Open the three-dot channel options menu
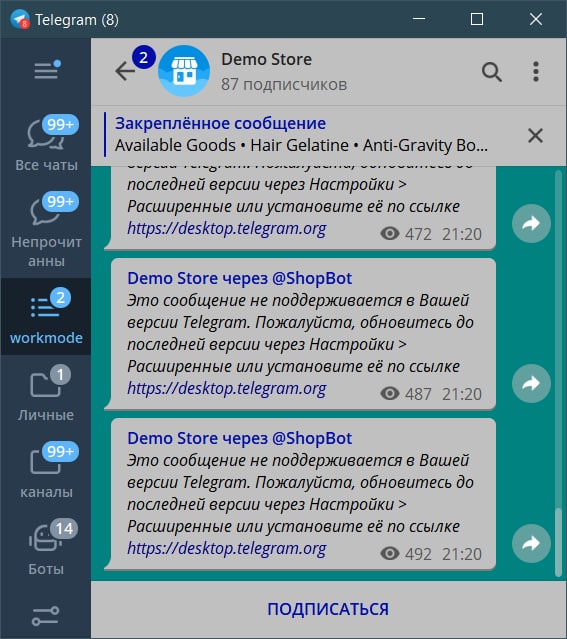This screenshot has height=639, width=567. coord(536,72)
